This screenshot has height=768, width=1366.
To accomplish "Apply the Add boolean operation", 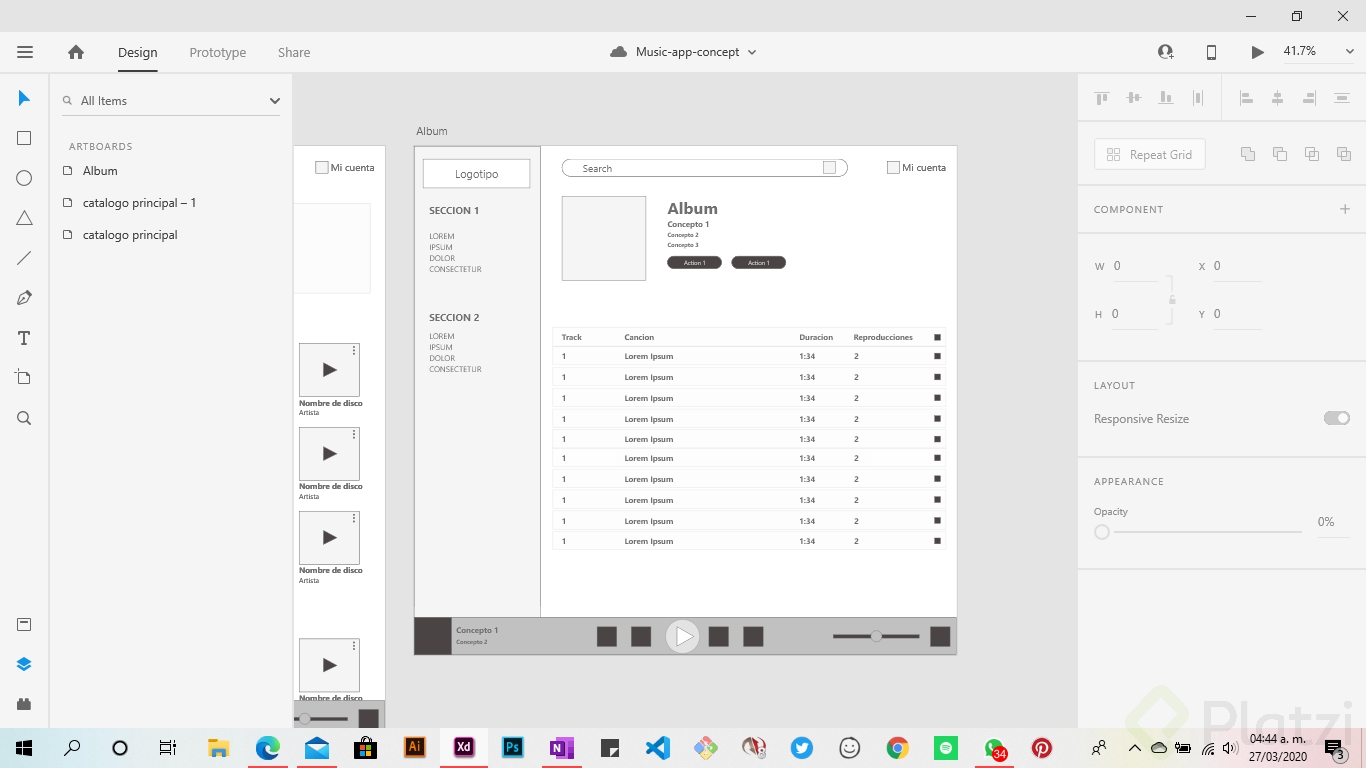I will coord(1248,154).
